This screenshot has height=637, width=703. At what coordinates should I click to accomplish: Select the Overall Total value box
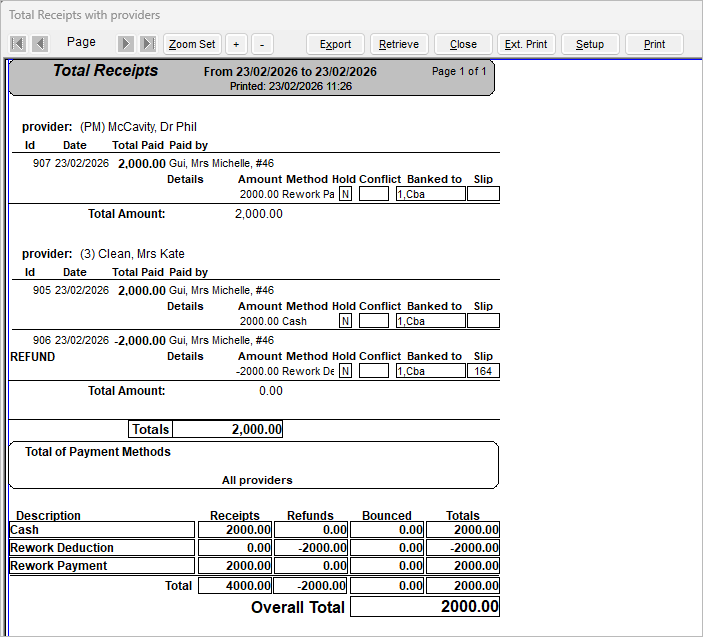point(424,607)
